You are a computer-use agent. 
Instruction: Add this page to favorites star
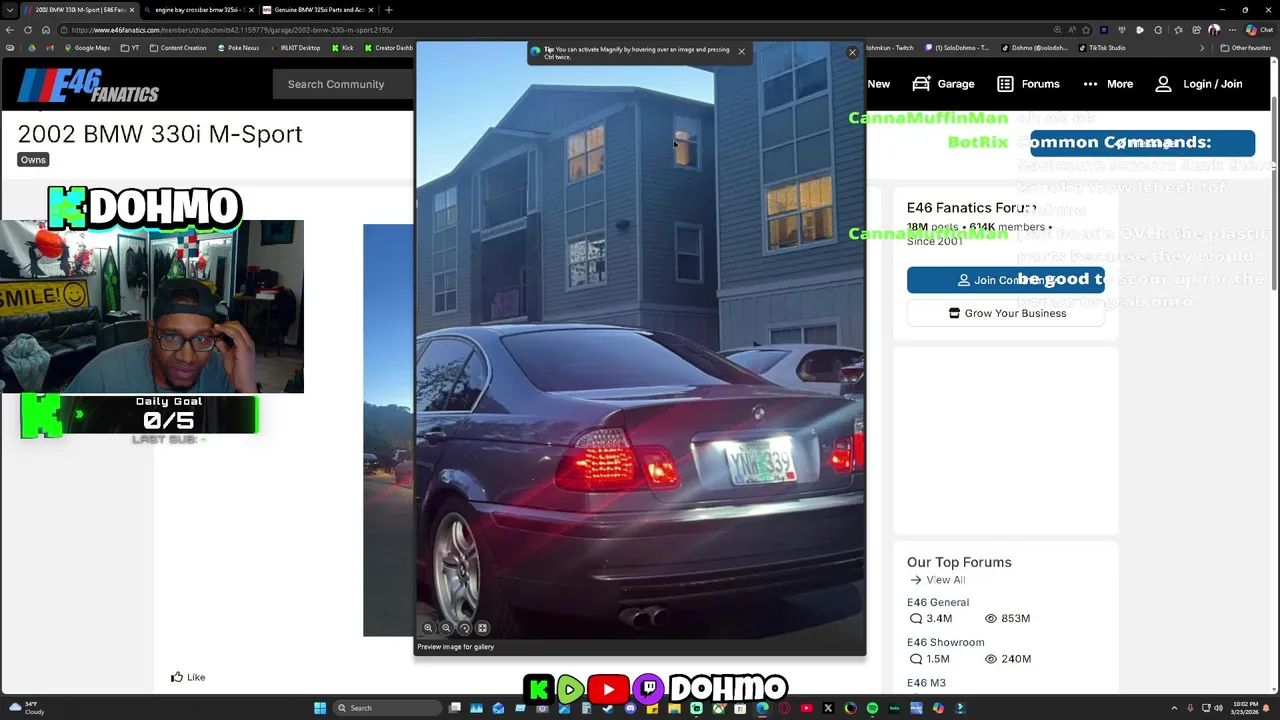pos(1086,30)
